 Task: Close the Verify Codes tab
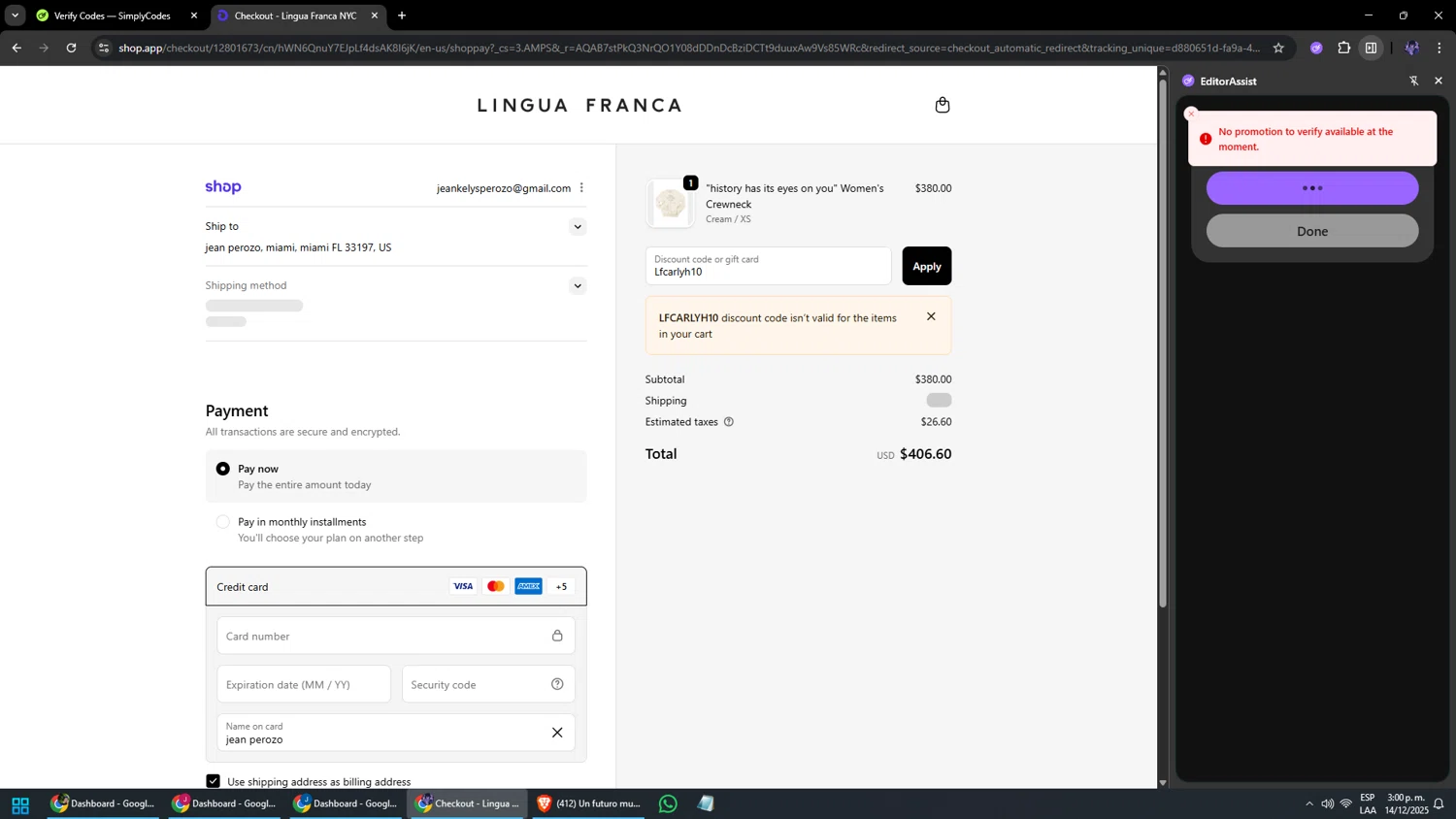(x=194, y=16)
